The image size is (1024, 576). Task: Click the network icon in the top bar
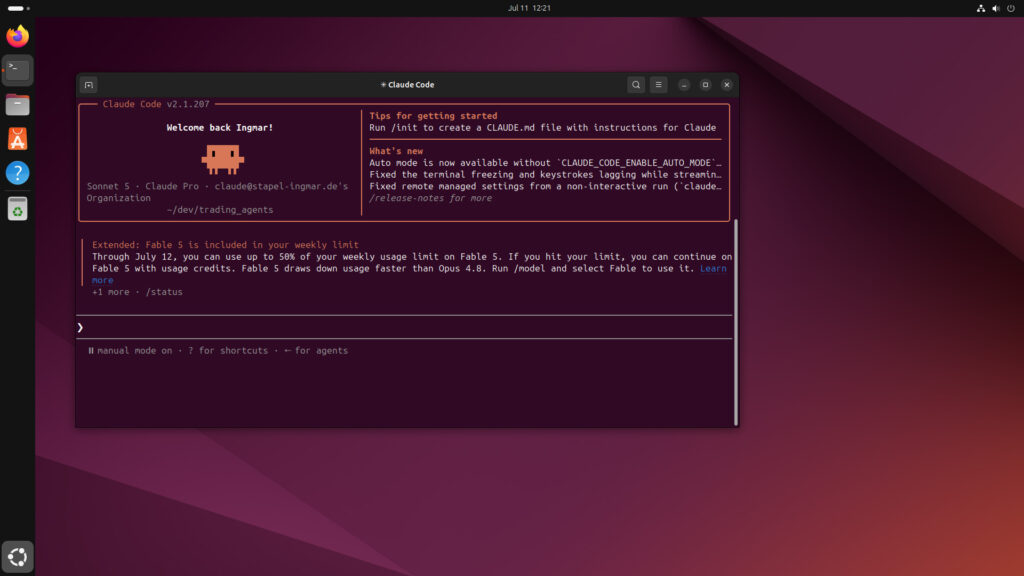[980, 8]
